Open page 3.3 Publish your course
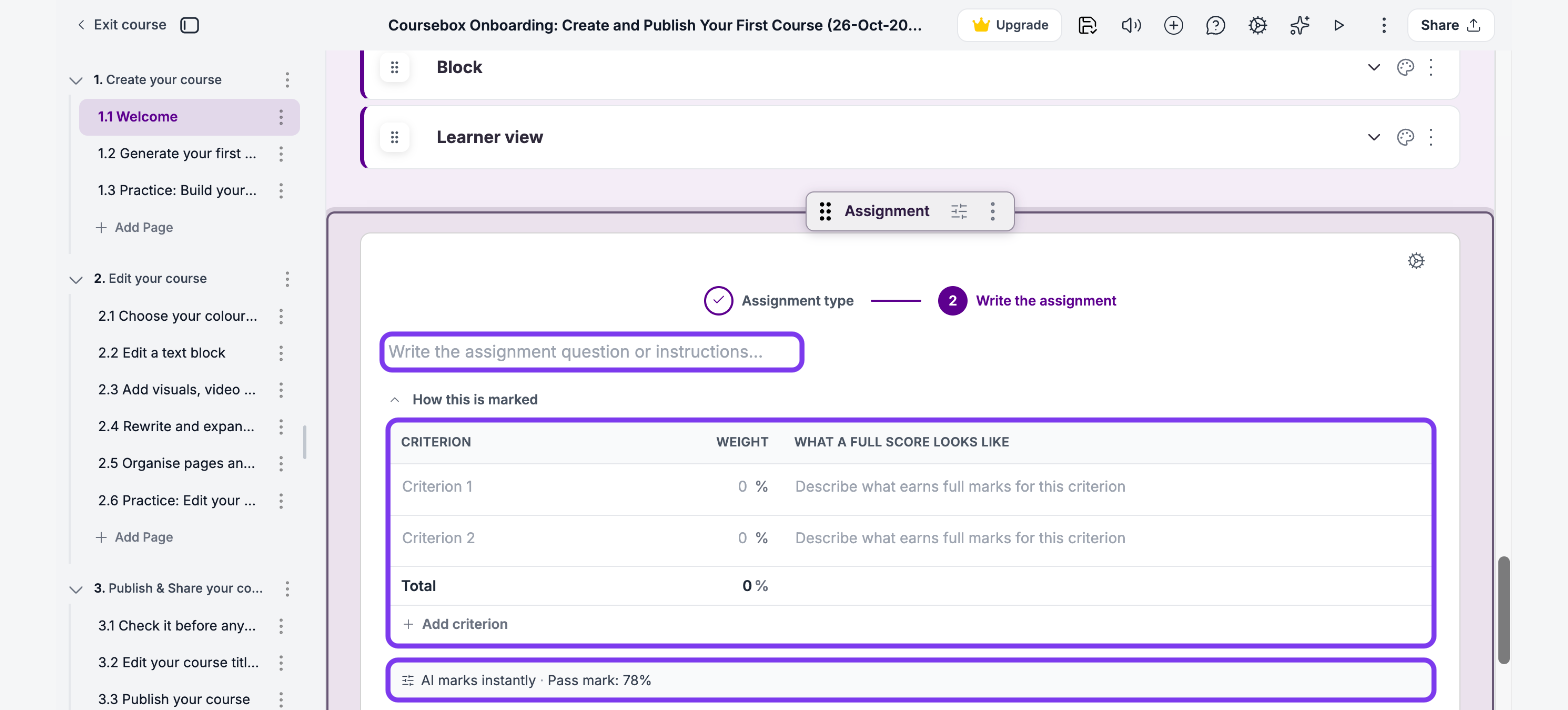Screen dimensions: 1568x710 [x=174, y=699]
